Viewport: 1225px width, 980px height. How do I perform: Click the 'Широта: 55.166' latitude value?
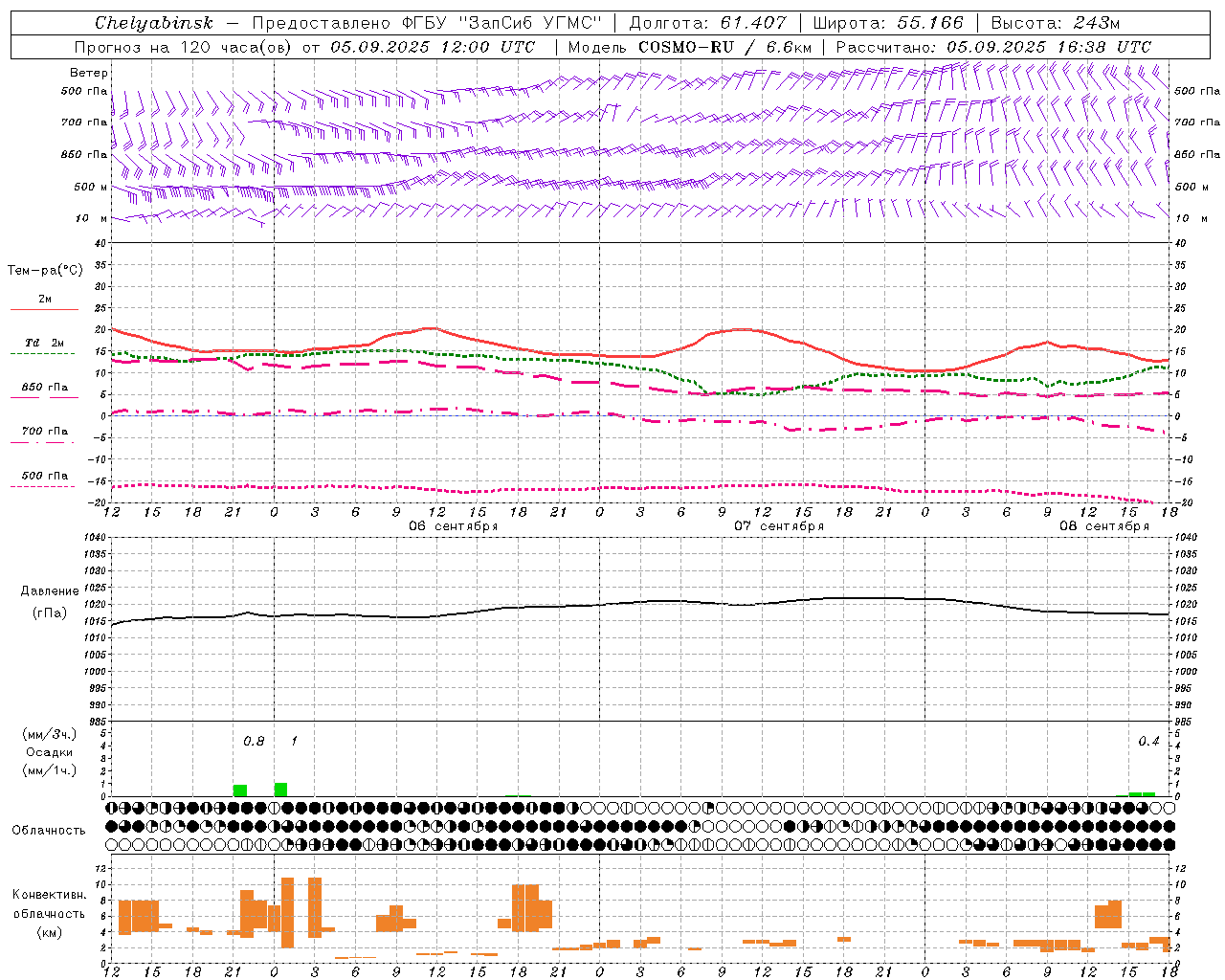tap(888, 23)
